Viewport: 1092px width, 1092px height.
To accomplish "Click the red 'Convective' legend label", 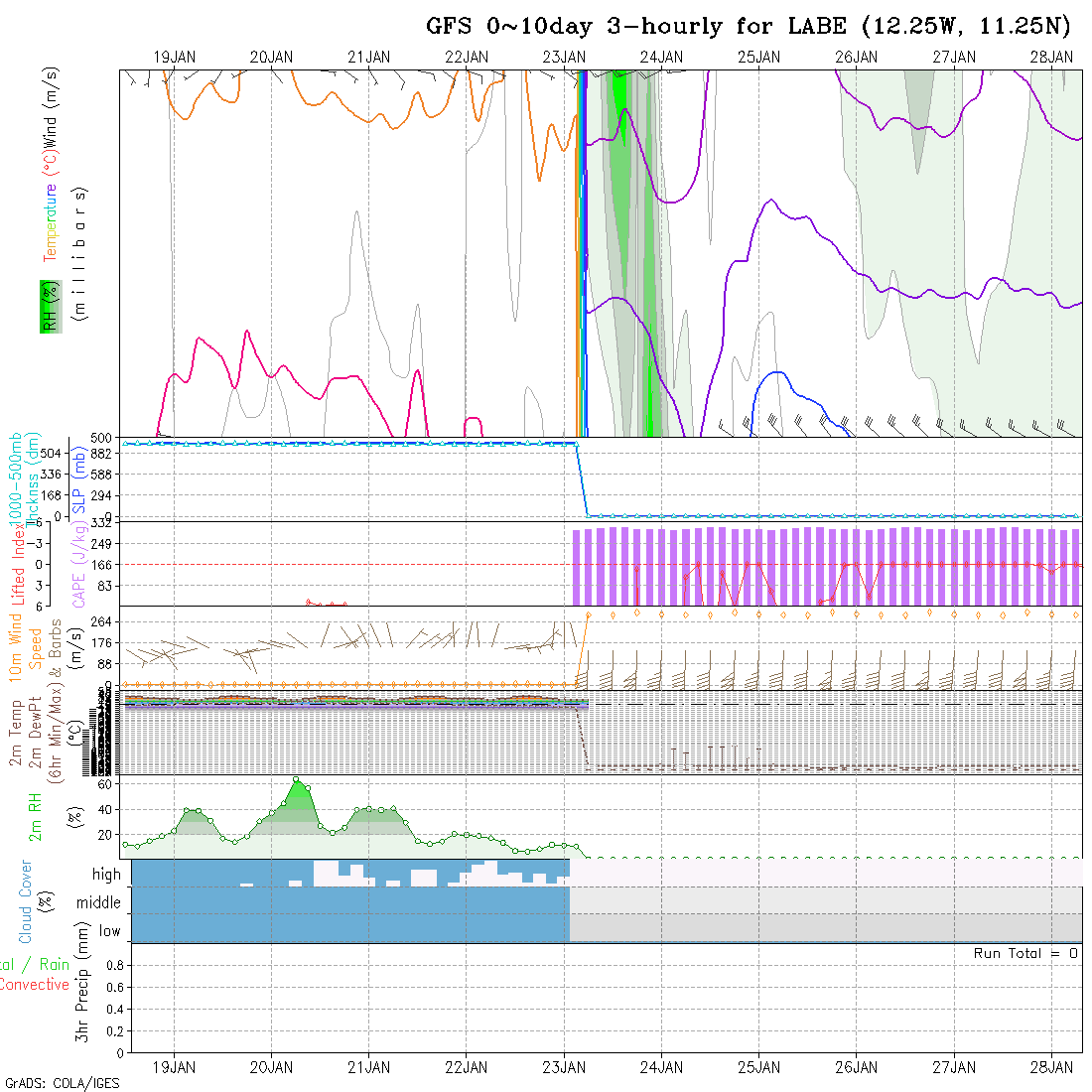I will (x=34, y=985).
